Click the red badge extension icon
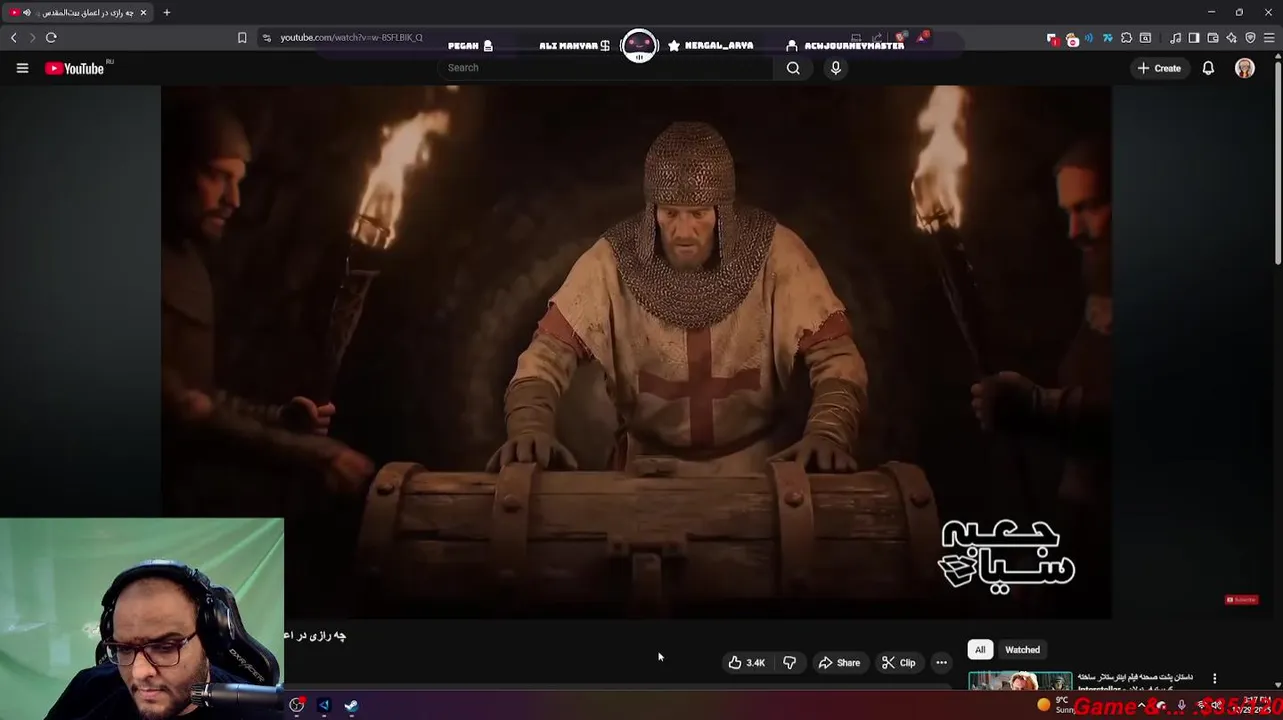 pyautogui.click(x=1052, y=38)
